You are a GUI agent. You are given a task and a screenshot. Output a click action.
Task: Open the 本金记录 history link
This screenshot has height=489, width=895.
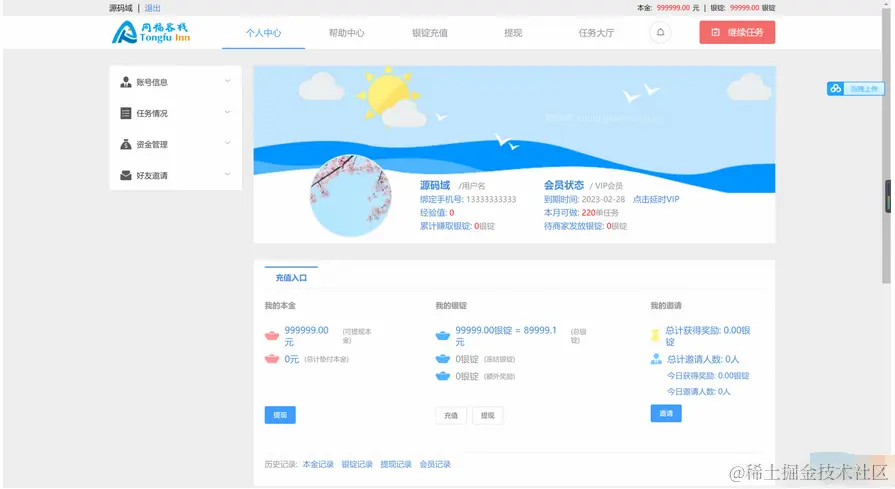[318, 464]
